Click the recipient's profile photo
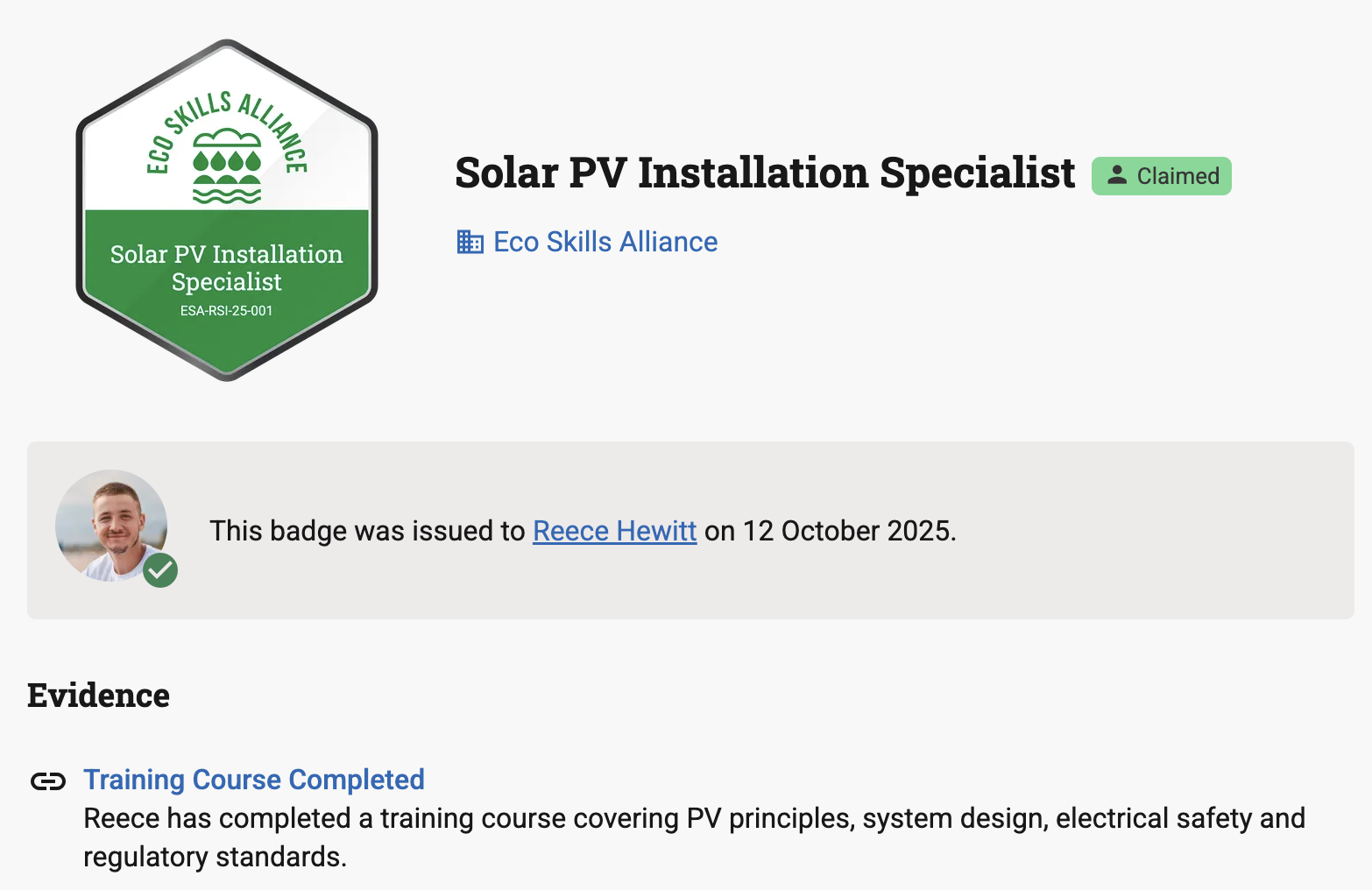 tap(111, 524)
